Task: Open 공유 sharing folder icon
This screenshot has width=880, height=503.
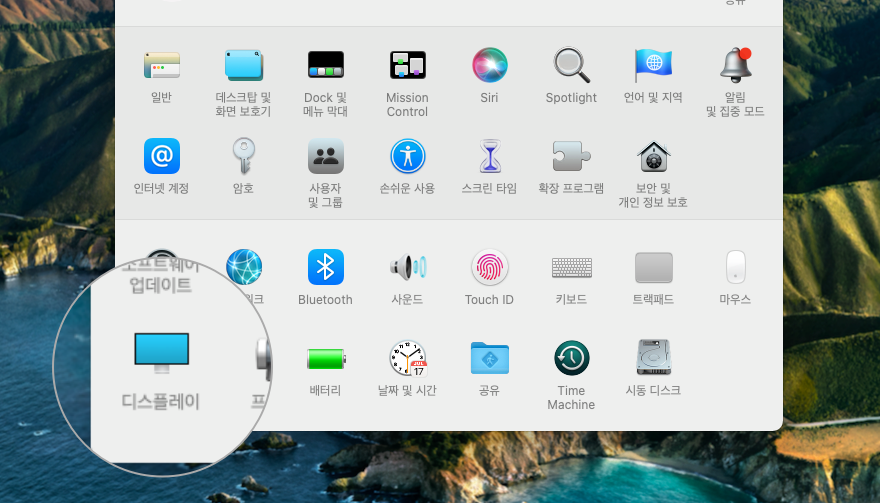Action: click(489, 358)
